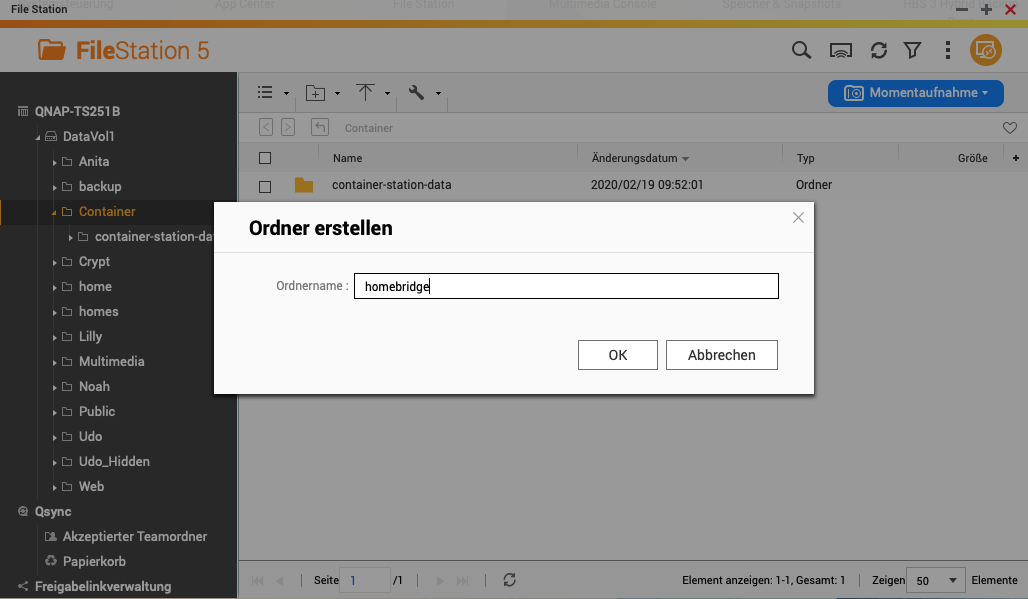Screen dimensions: 1028x599
Task: Click the create folder toolbar icon
Action: tap(316, 93)
